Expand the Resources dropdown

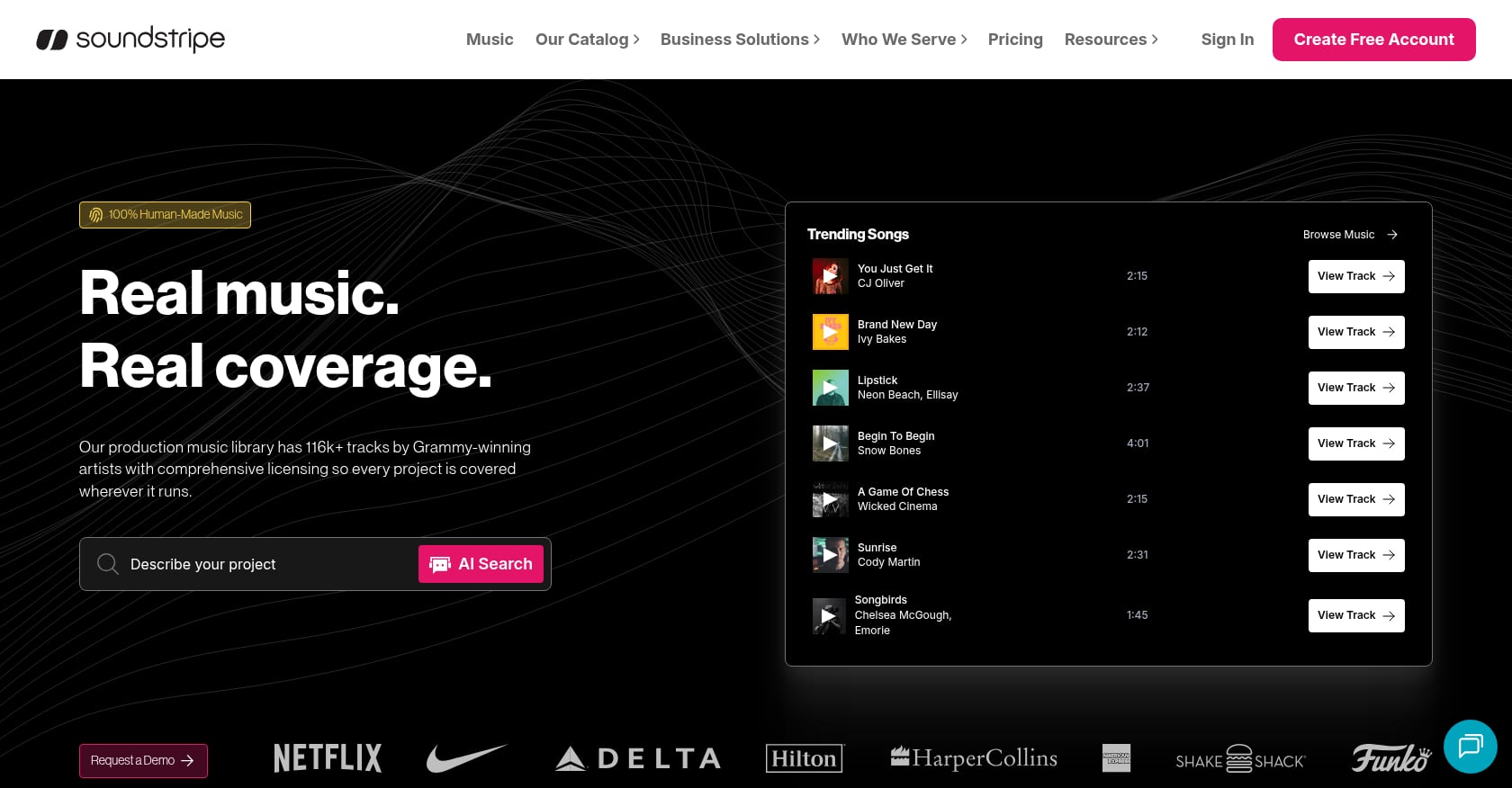[1111, 40]
